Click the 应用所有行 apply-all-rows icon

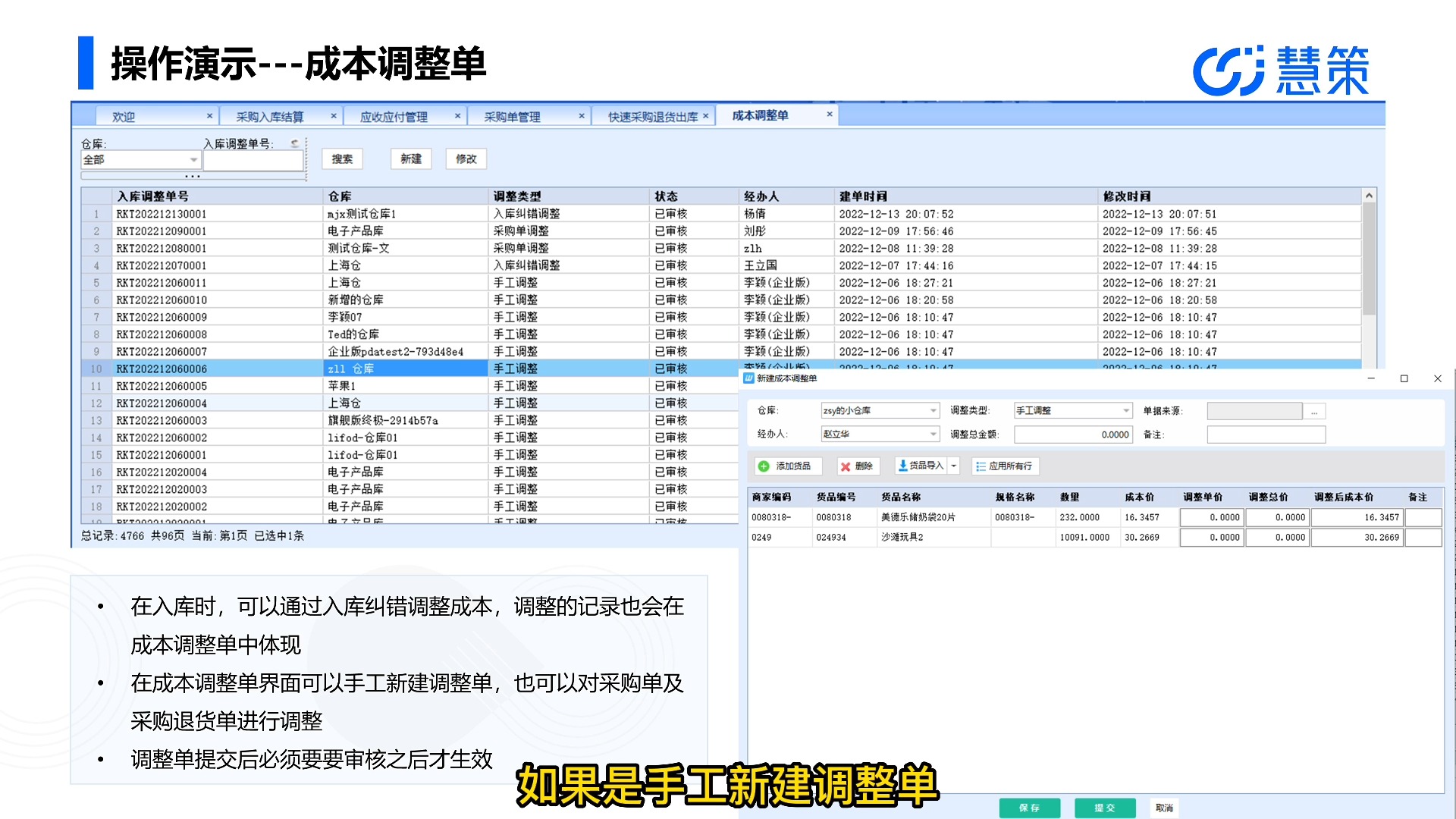(981, 466)
